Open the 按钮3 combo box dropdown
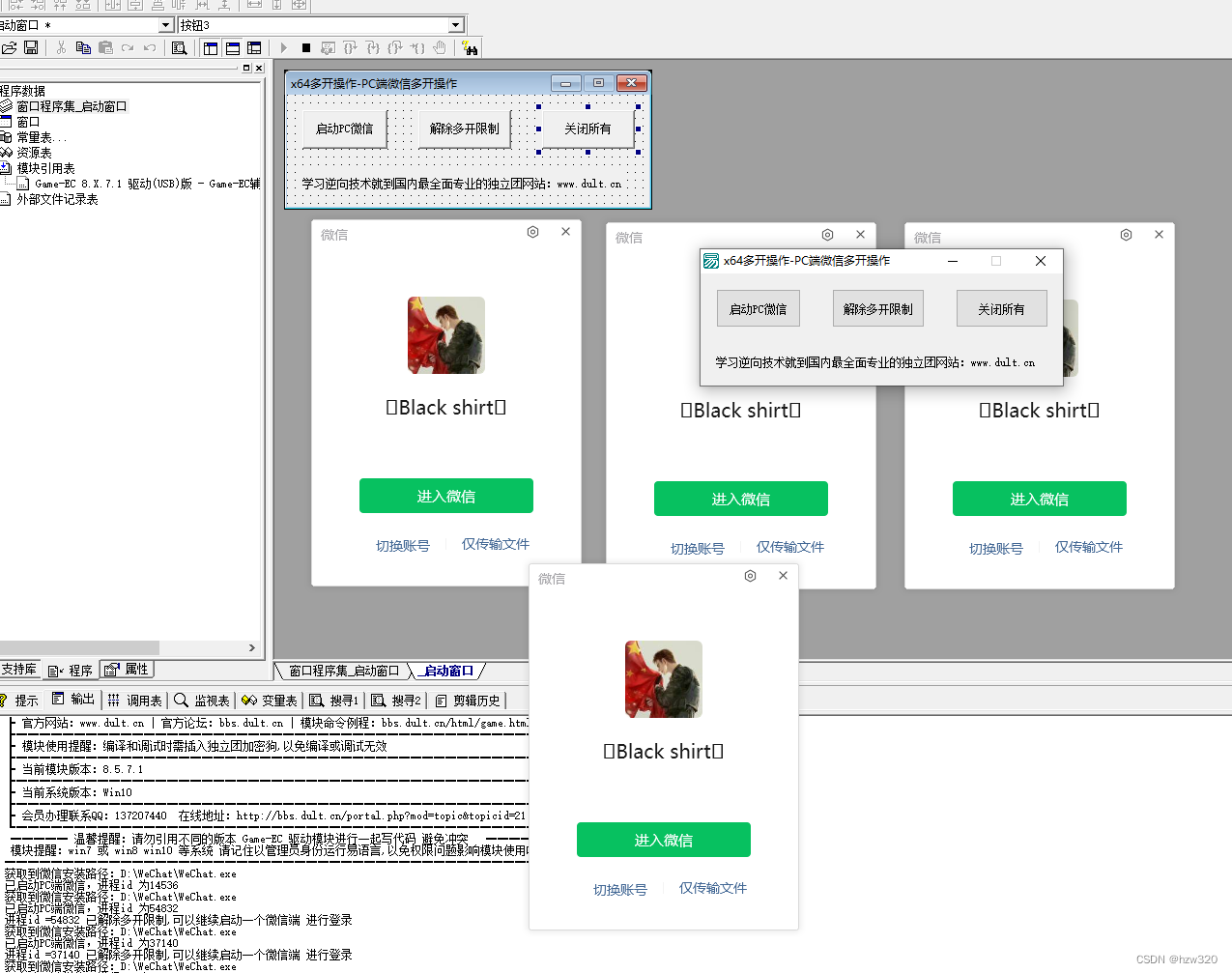This screenshot has height=973, width=1232. click(x=456, y=25)
